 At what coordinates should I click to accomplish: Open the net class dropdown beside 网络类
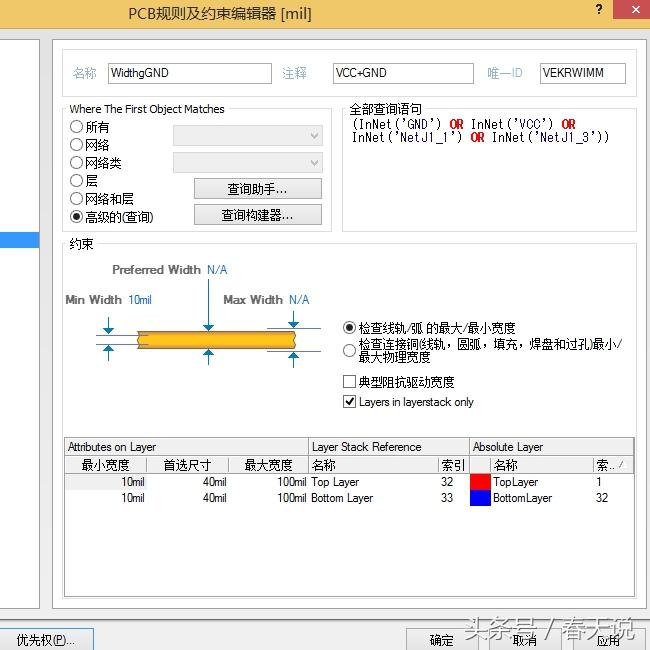point(248,162)
